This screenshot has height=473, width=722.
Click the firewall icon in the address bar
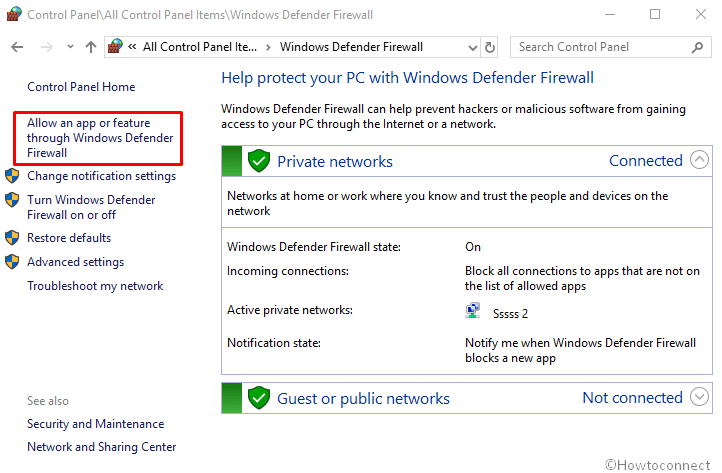tap(115, 47)
